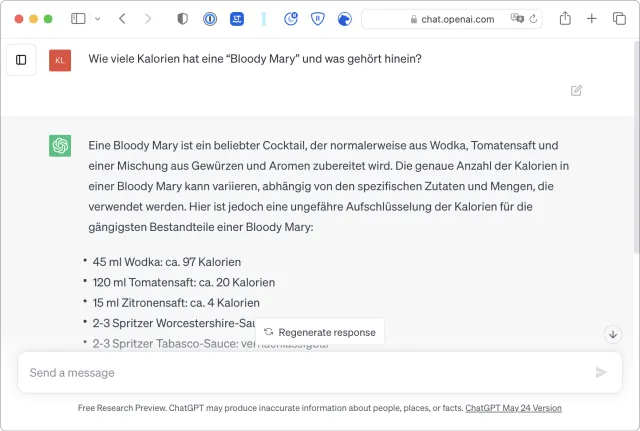Click the KL user avatar

coord(60,60)
